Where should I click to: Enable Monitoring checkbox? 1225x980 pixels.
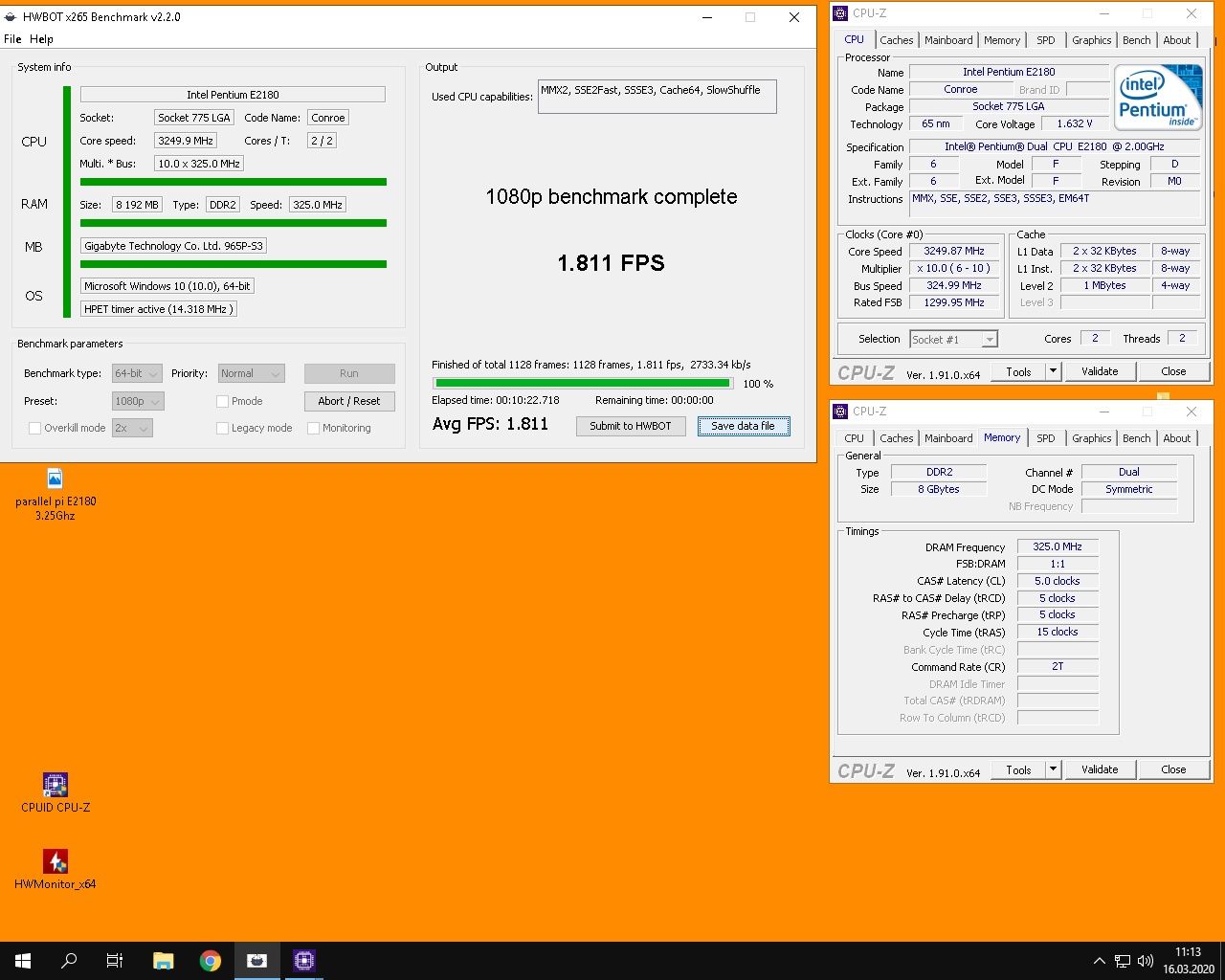[313, 428]
